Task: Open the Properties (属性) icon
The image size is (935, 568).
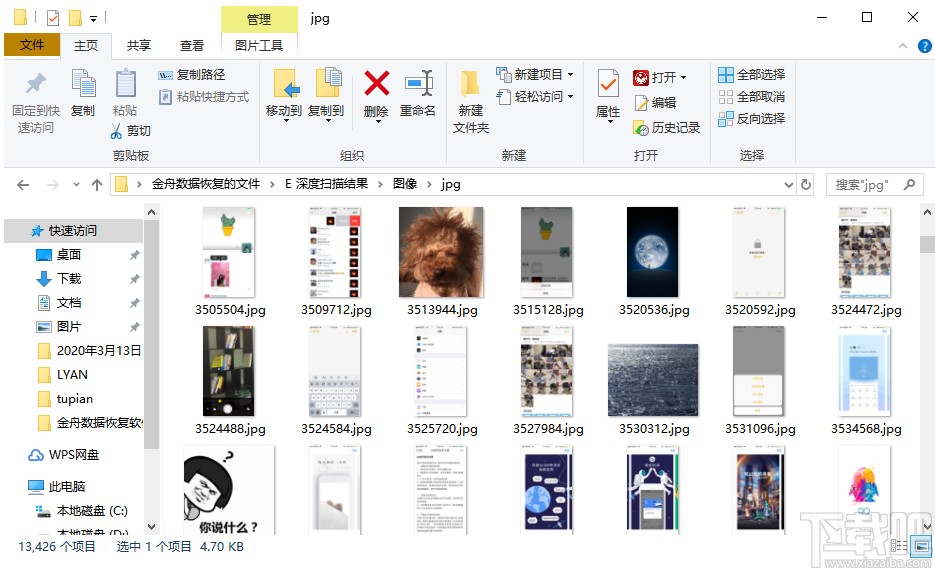Action: point(608,83)
